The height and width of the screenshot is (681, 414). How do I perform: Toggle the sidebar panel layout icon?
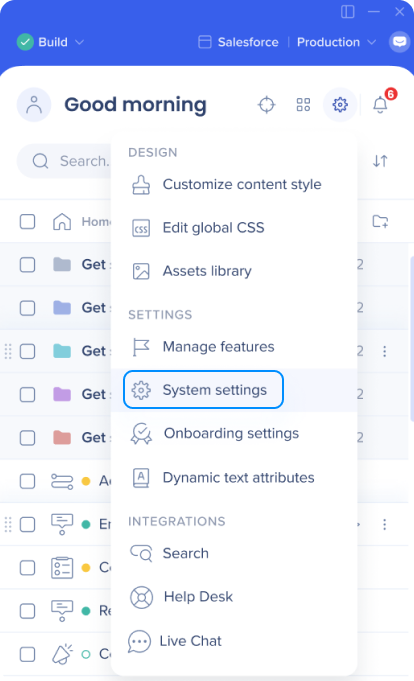pyautogui.click(x=348, y=11)
